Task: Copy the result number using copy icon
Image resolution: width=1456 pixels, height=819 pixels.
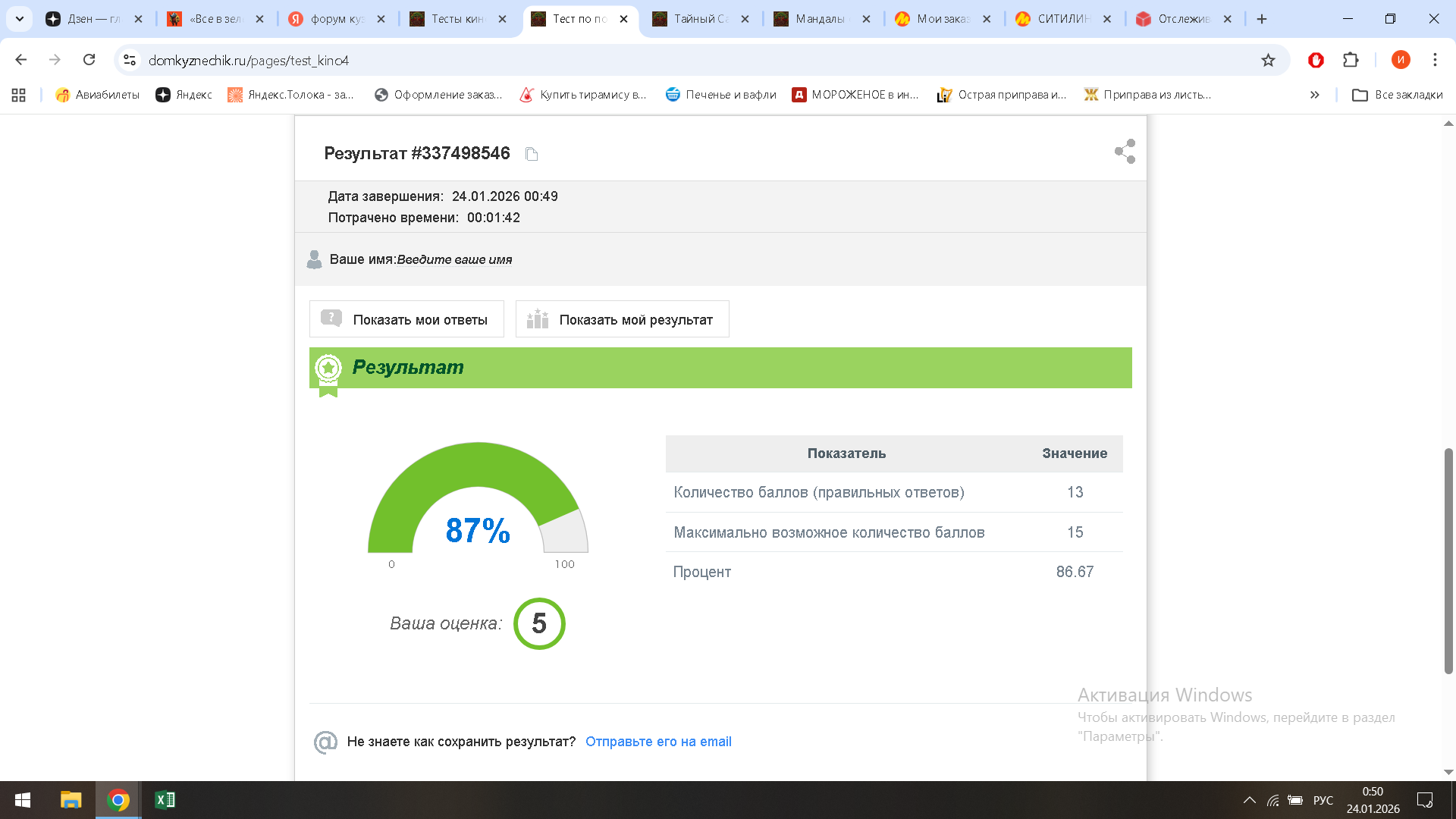Action: pyautogui.click(x=532, y=154)
